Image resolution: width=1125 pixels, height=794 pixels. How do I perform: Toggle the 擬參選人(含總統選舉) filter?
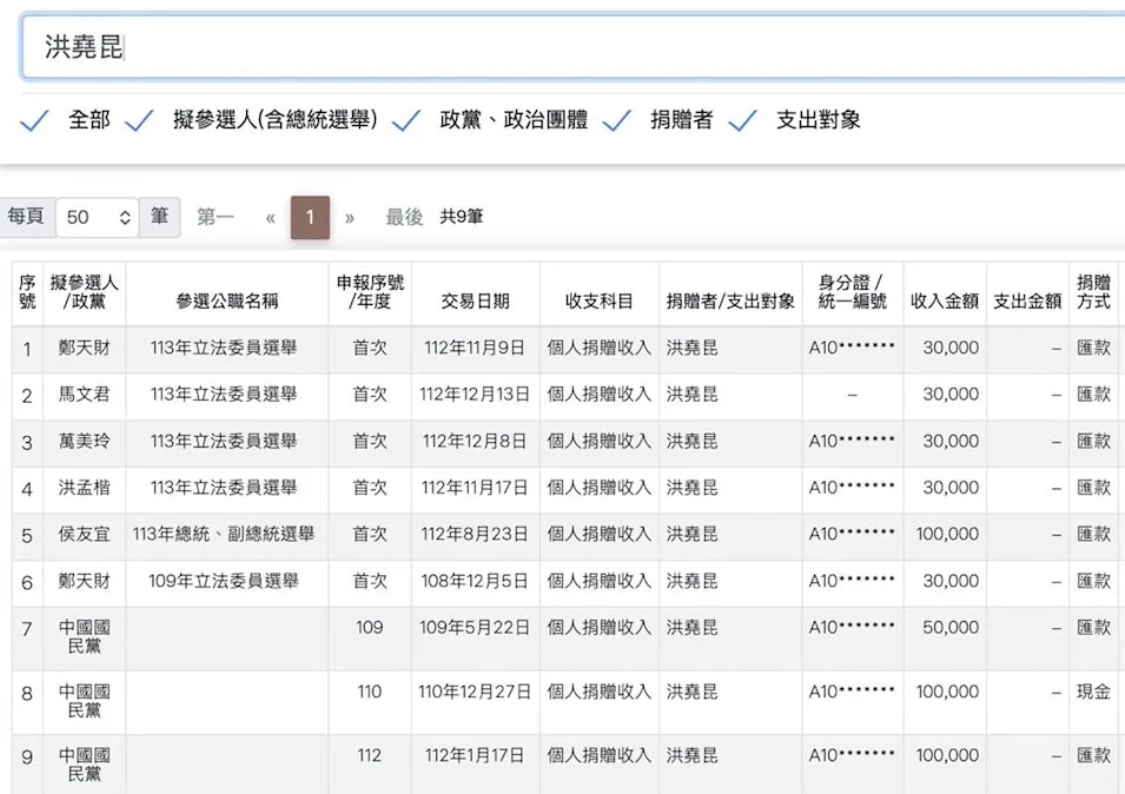point(139,120)
